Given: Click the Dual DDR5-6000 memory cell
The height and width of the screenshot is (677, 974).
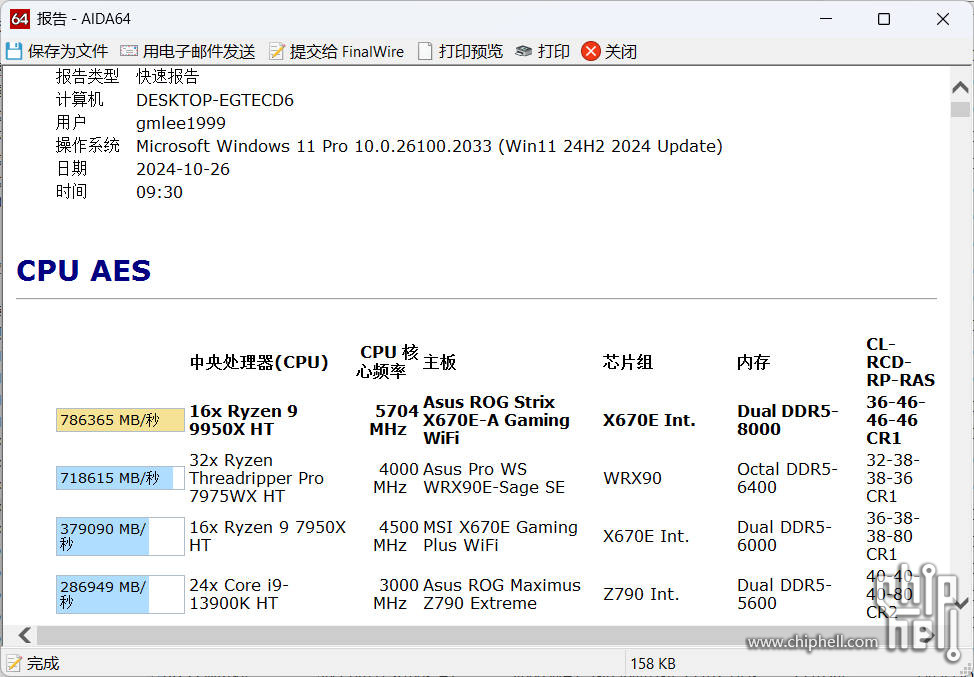Looking at the screenshot, I should [784, 536].
